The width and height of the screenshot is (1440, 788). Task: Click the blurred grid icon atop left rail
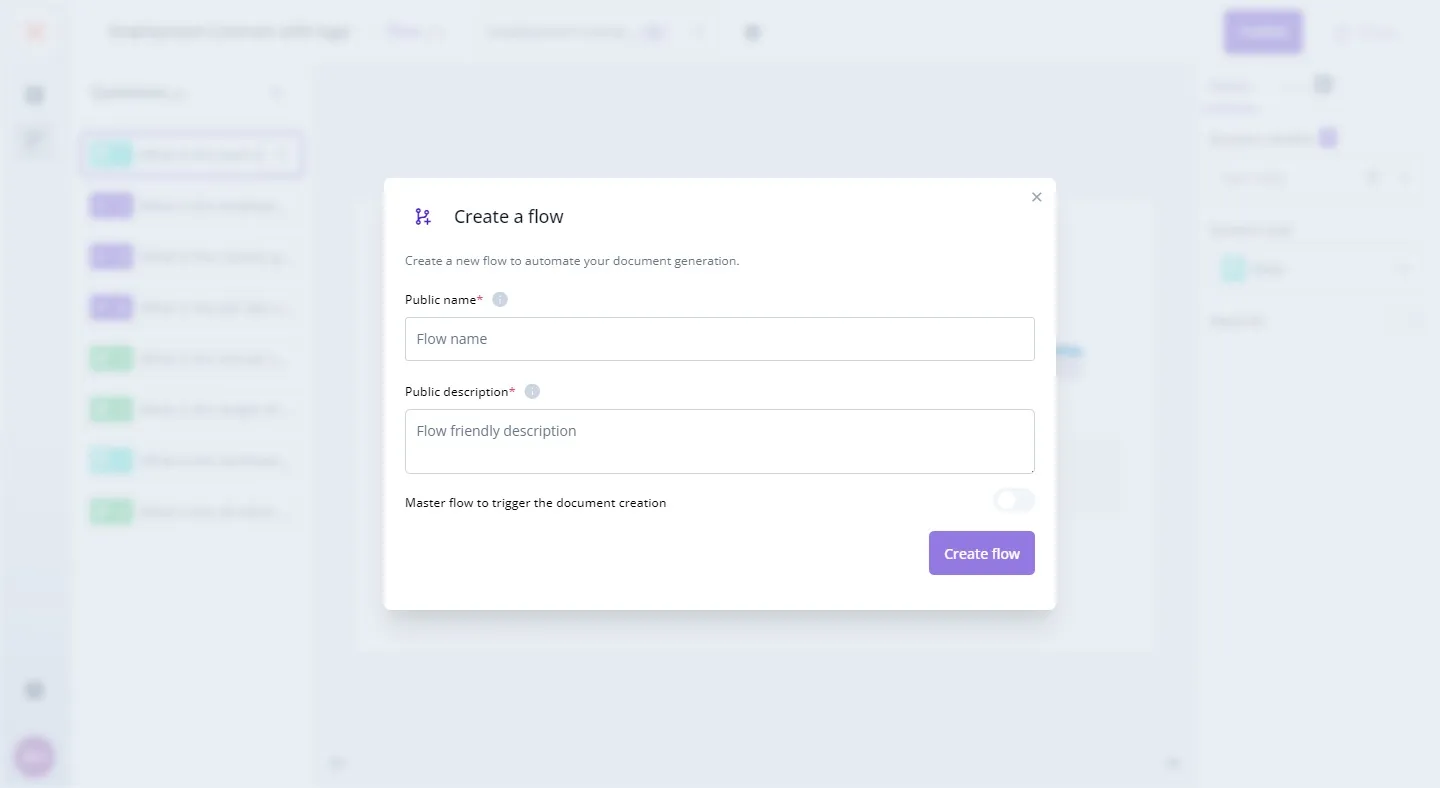click(x=35, y=95)
